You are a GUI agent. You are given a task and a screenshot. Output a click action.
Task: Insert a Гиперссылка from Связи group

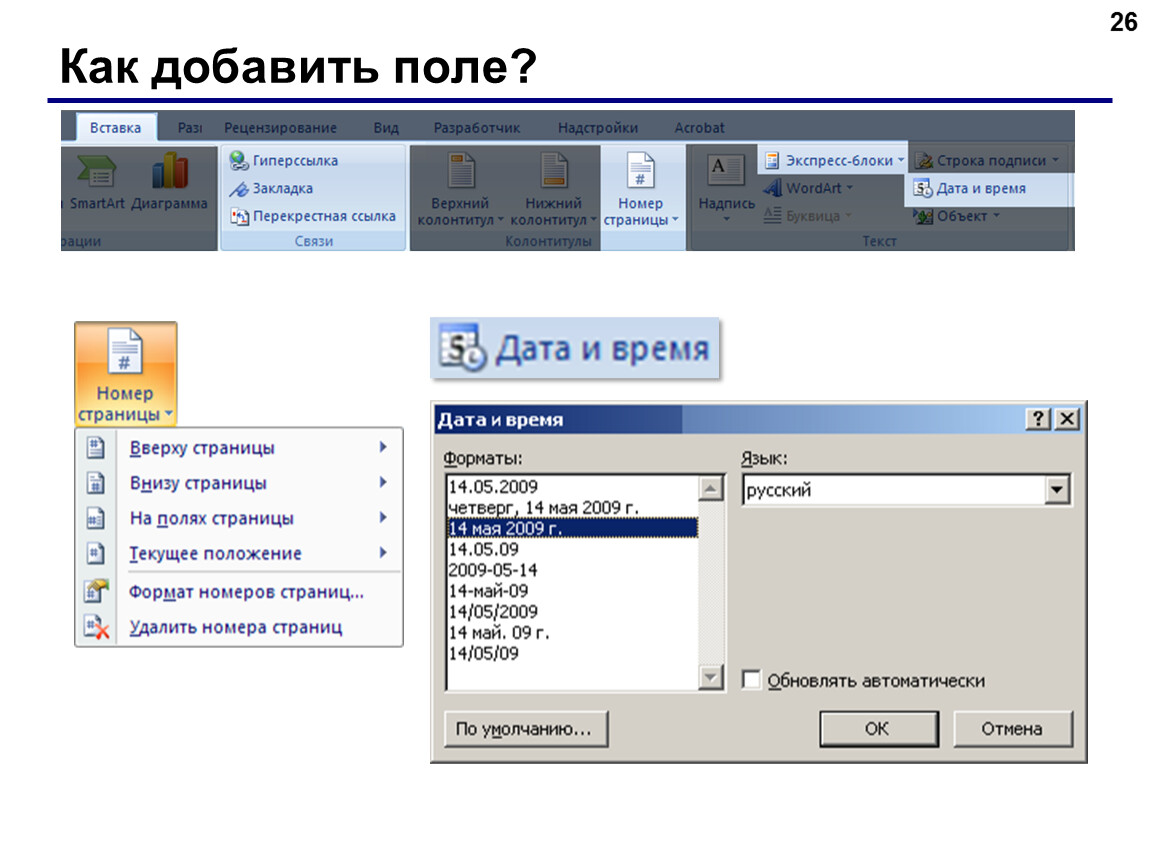tap(284, 160)
